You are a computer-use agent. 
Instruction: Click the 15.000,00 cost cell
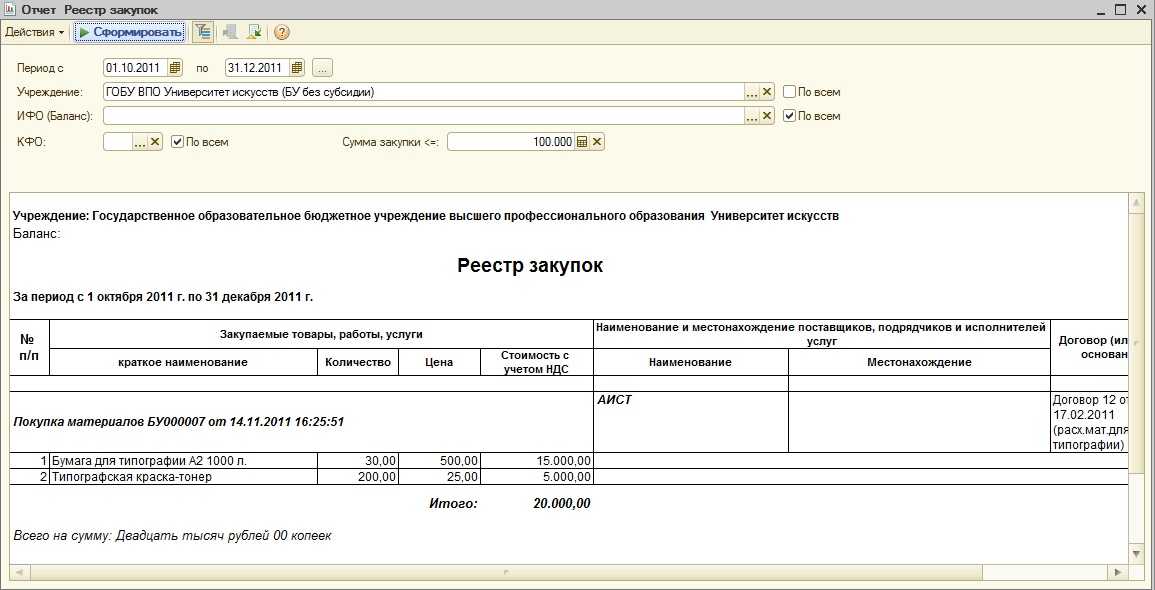click(536, 460)
